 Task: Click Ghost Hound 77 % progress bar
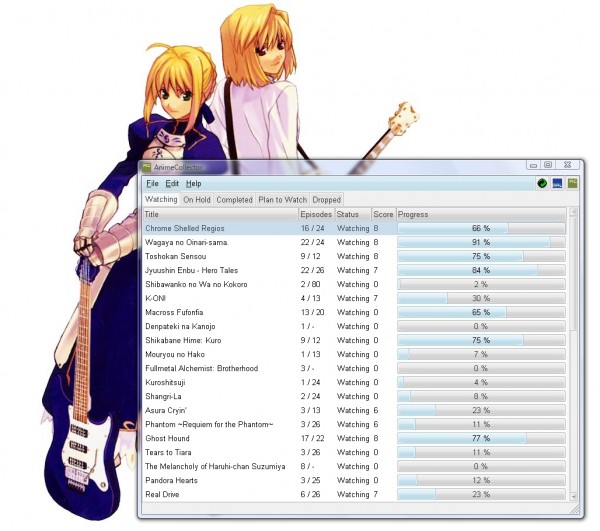tap(481, 438)
